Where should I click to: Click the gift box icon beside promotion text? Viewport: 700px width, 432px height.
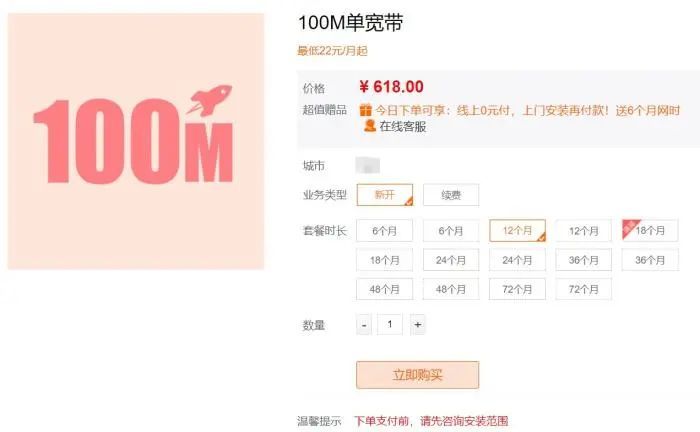366,109
